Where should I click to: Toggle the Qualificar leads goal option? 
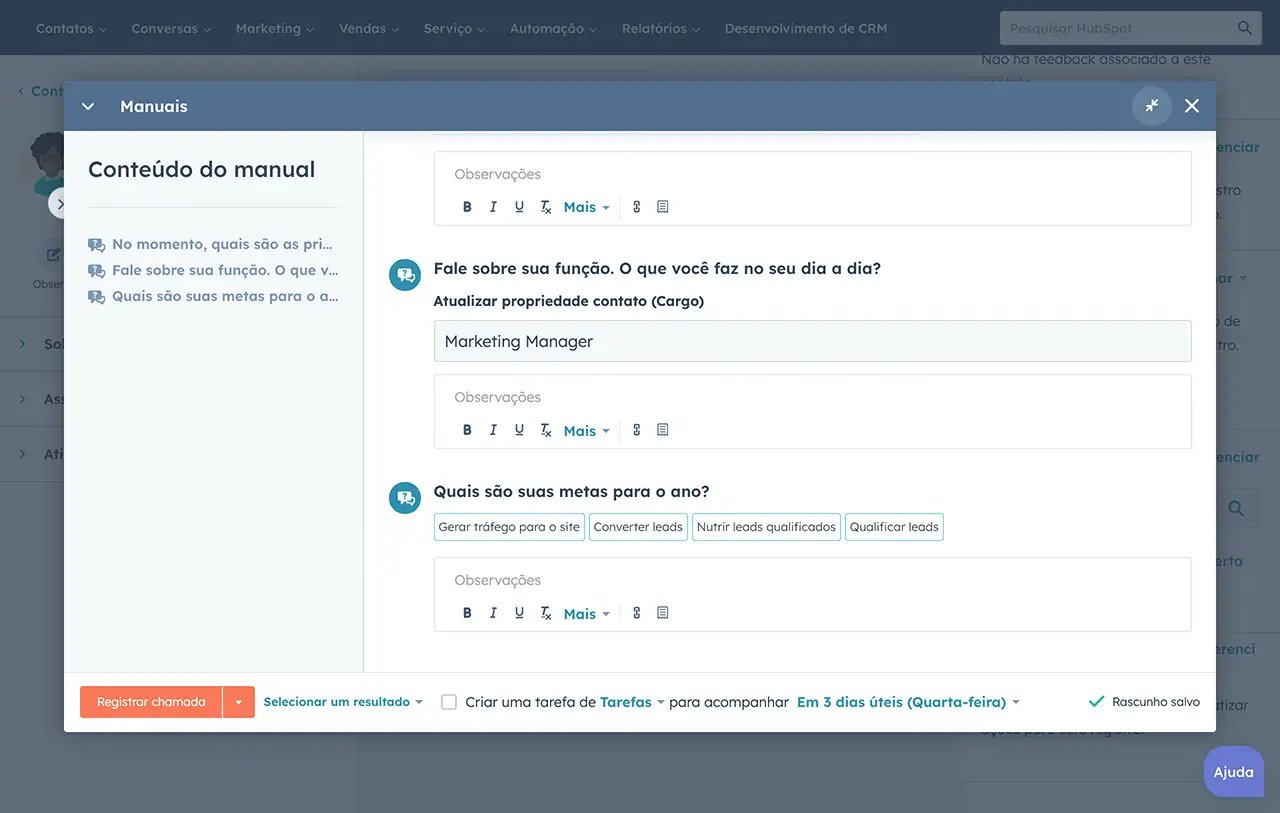coord(894,526)
